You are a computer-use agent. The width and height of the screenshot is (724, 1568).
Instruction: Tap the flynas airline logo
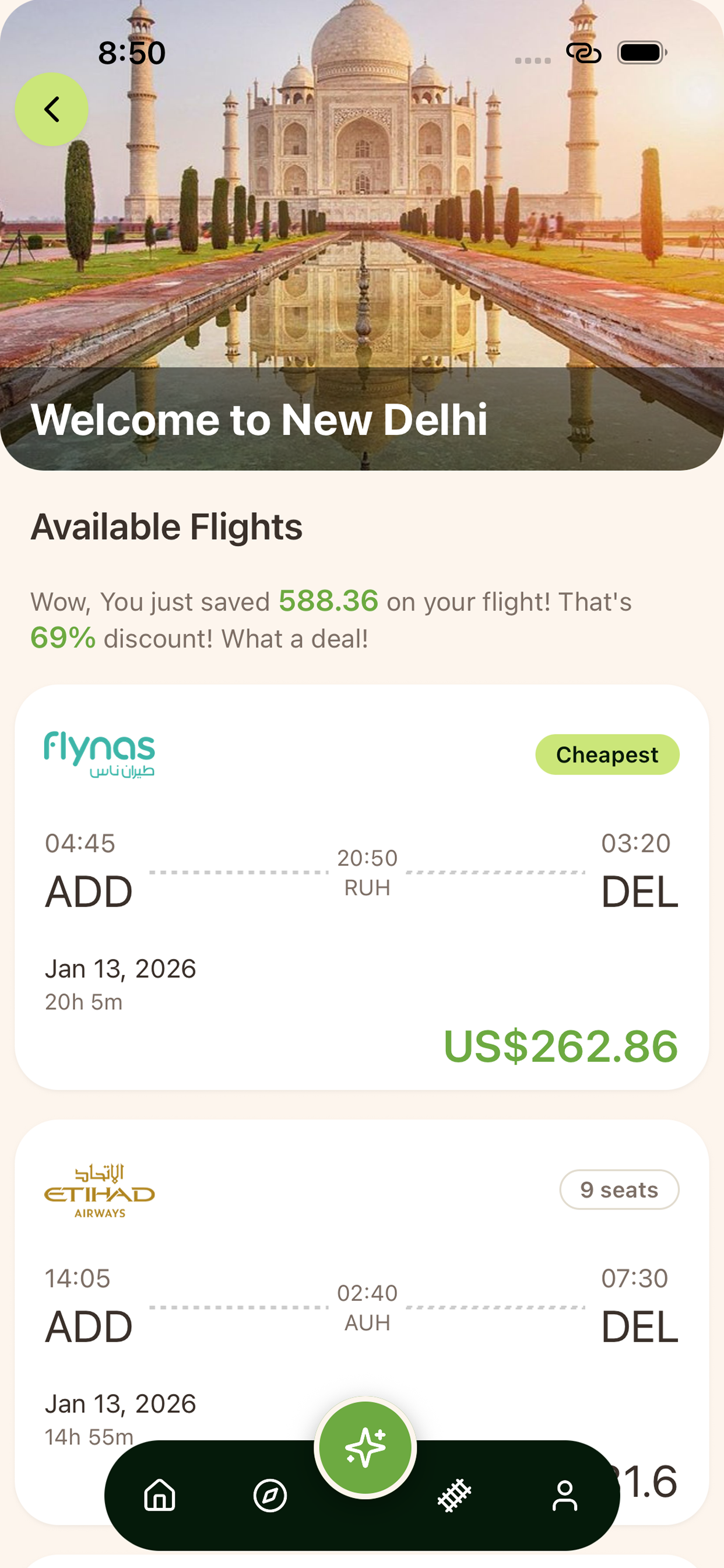(100, 754)
